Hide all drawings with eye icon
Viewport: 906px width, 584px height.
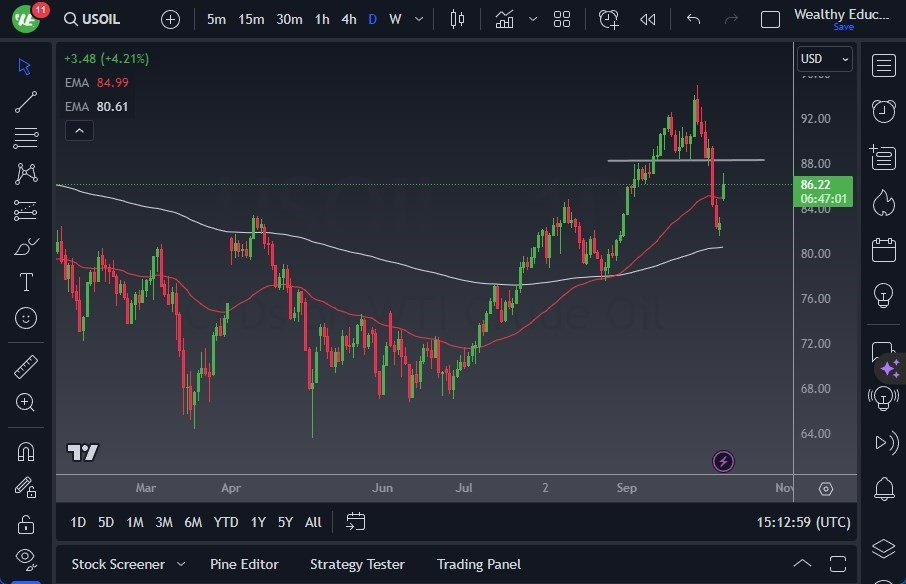click(x=26, y=557)
